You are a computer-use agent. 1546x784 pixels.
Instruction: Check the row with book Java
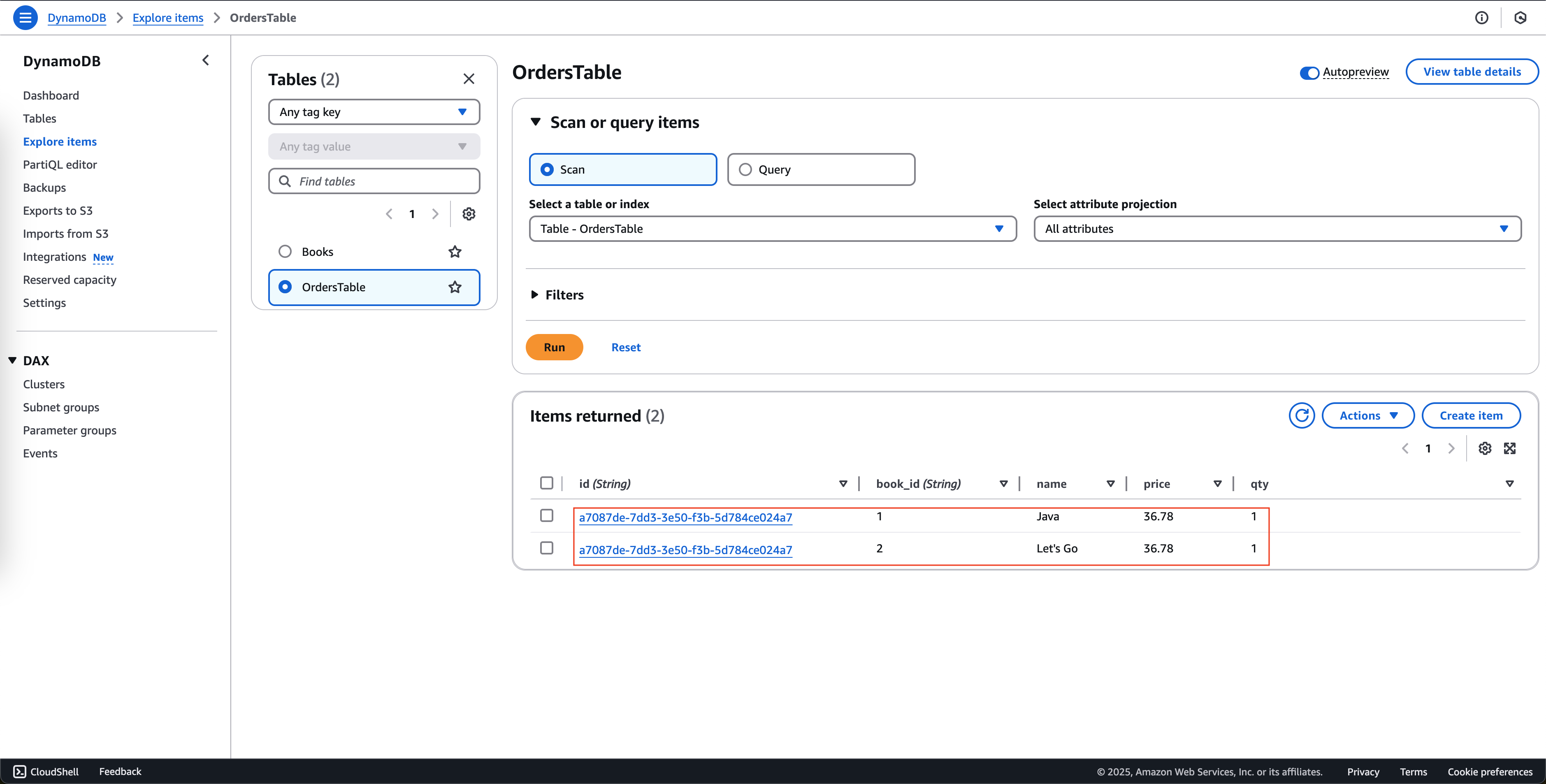tap(546, 515)
